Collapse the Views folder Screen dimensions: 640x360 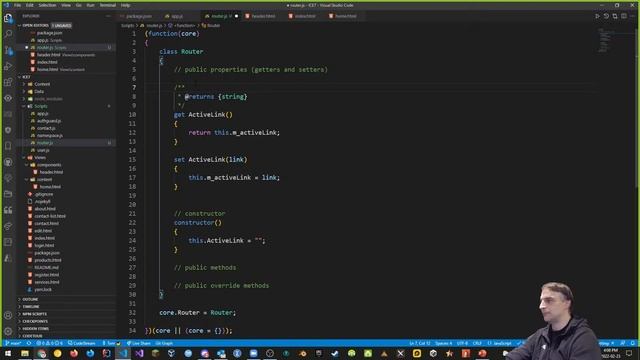[40, 158]
